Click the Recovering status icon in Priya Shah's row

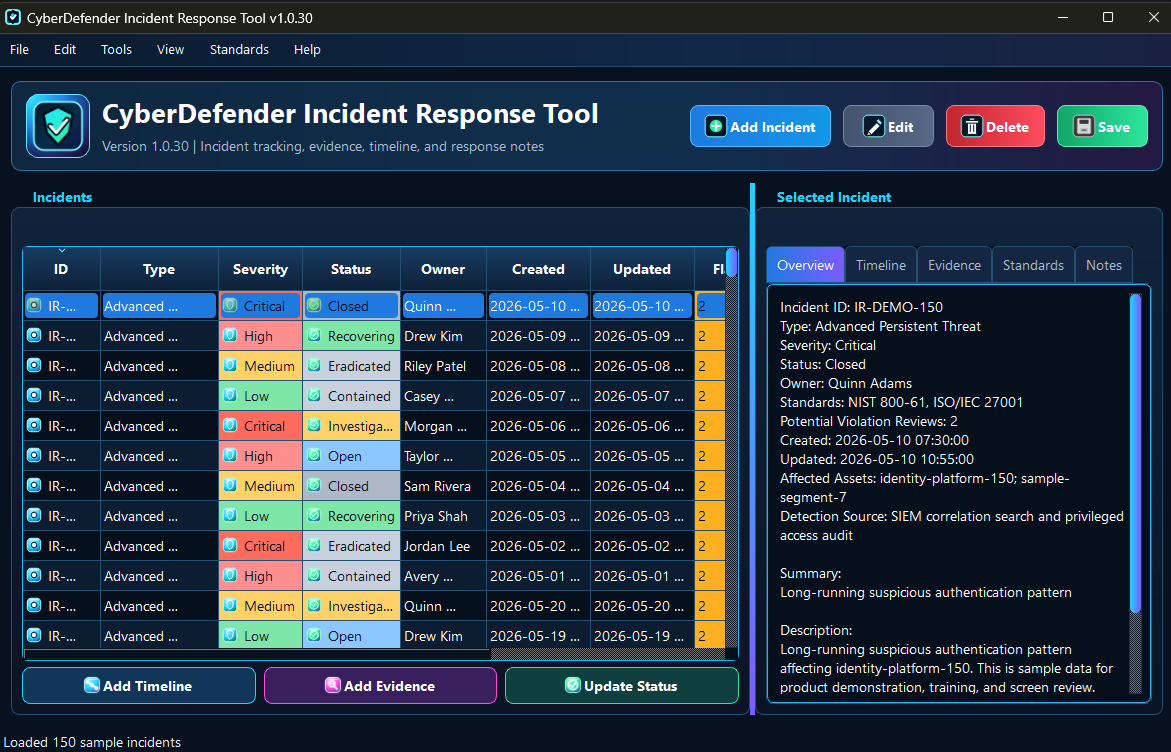[x=314, y=516]
